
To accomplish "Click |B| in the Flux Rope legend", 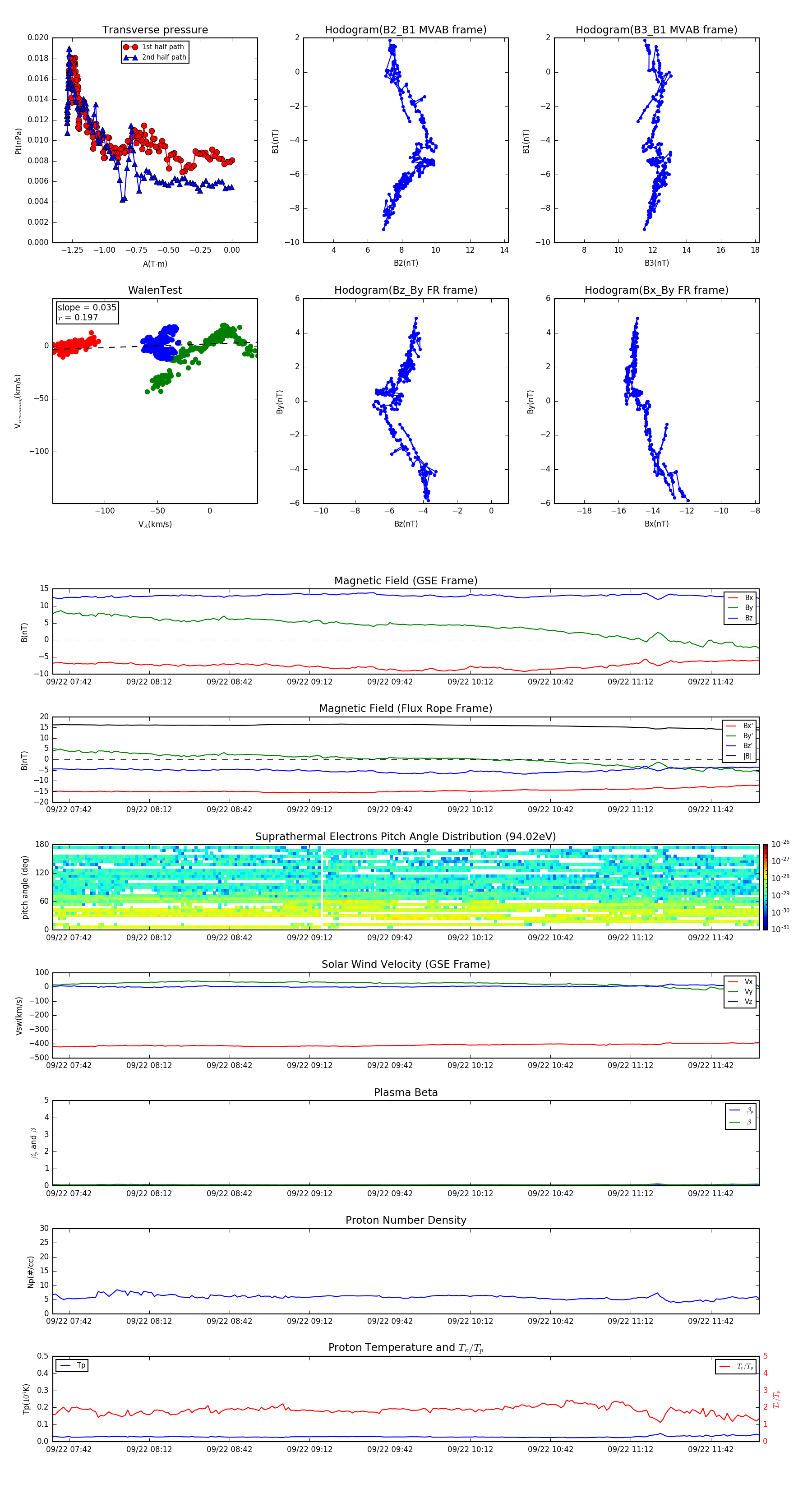I will point(740,756).
